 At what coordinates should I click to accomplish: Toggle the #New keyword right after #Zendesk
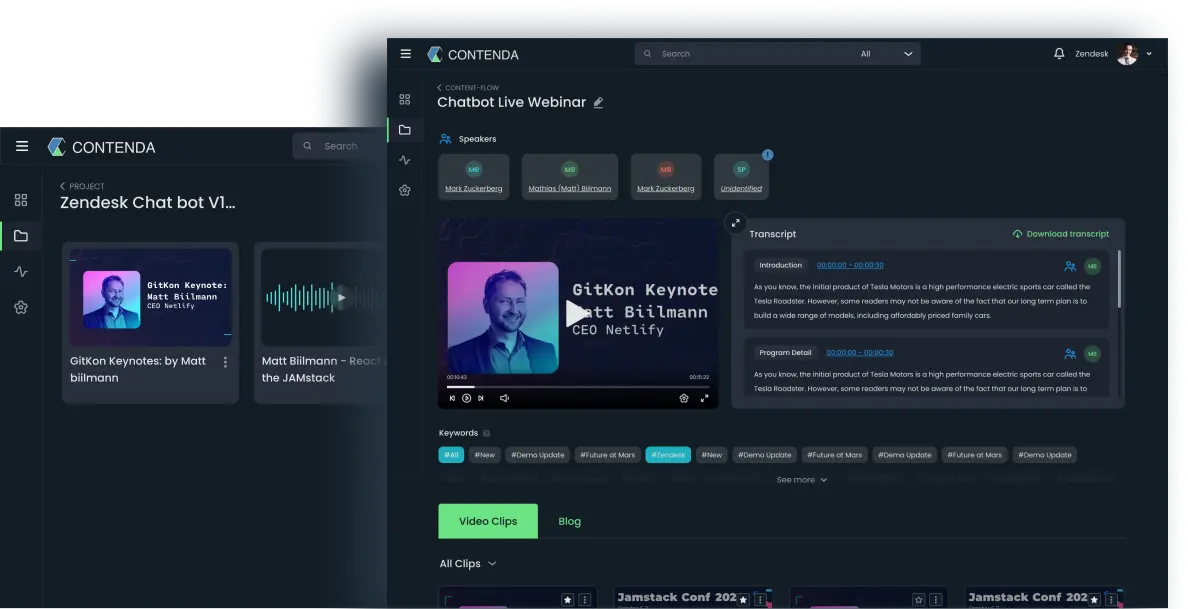tap(711, 454)
